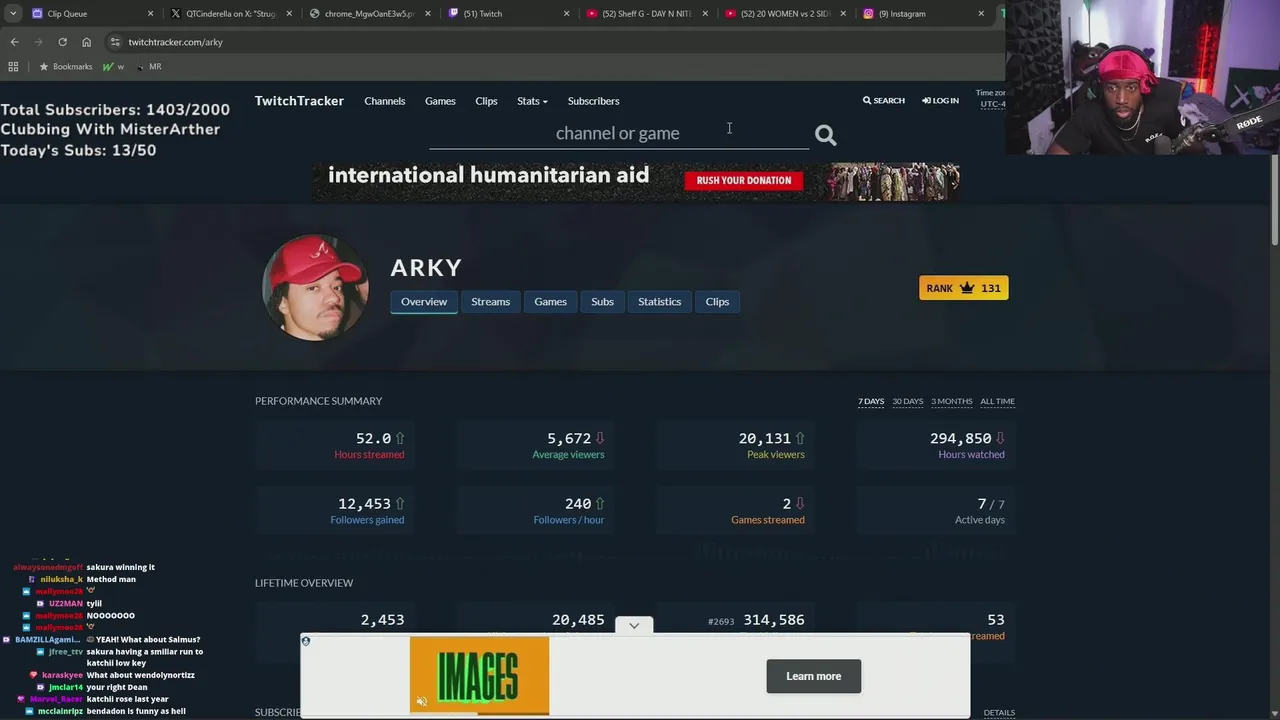Click the 12,453 Followers gained stat

(334, 510)
